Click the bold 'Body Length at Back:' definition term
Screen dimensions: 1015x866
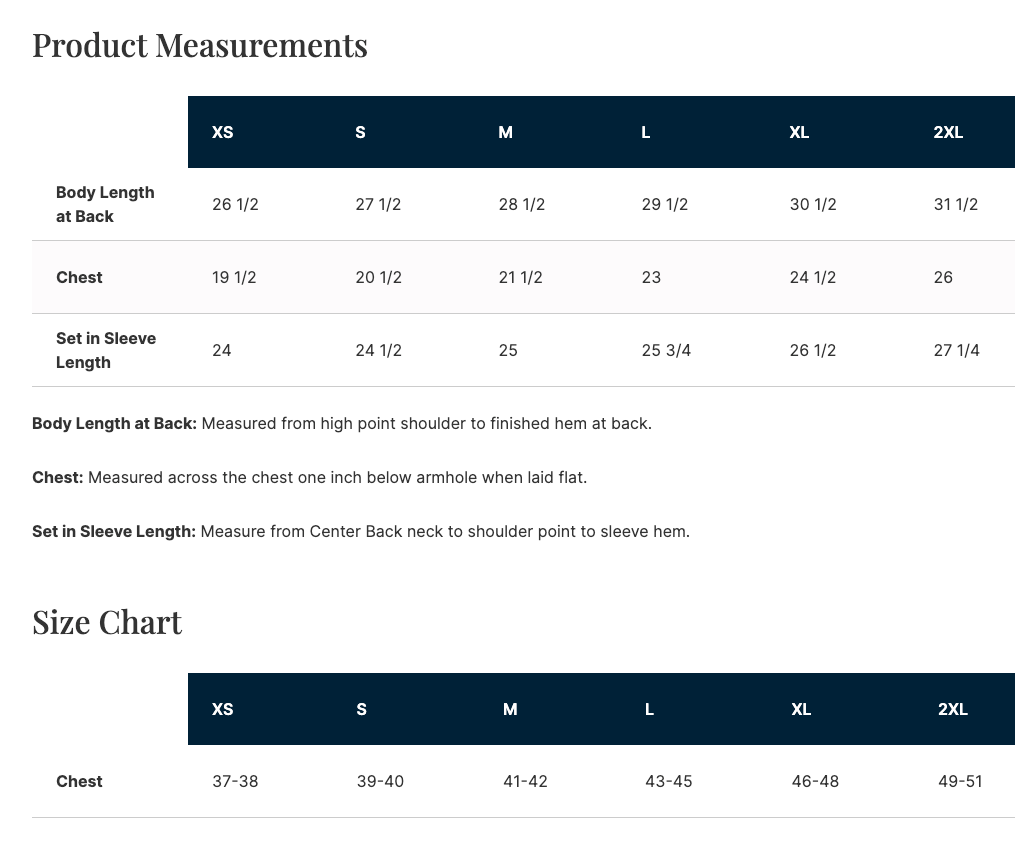(x=114, y=423)
